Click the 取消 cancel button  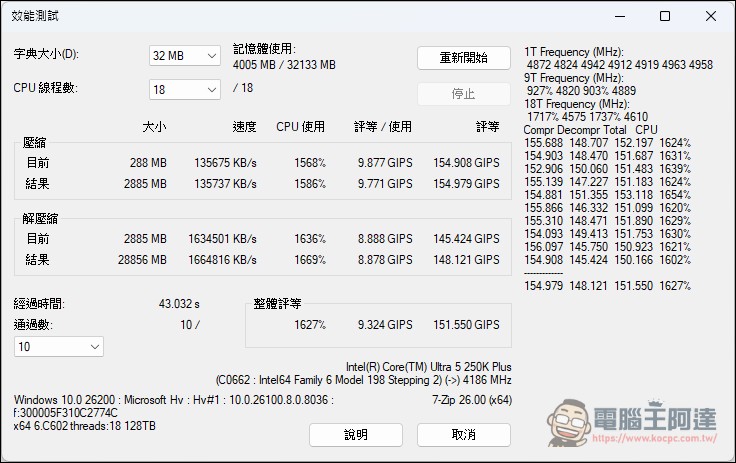coord(464,435)
